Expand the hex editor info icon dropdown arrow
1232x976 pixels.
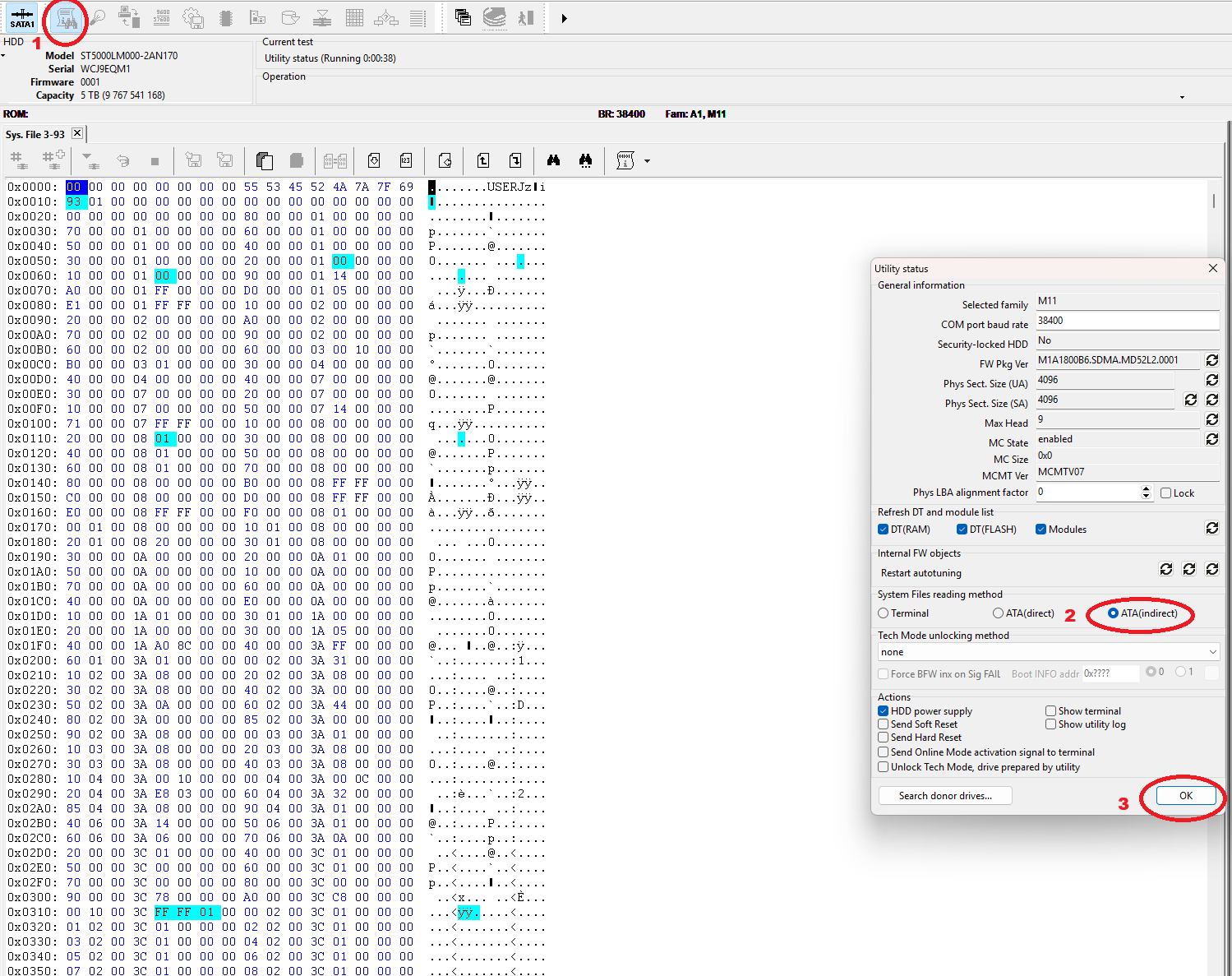648,161
